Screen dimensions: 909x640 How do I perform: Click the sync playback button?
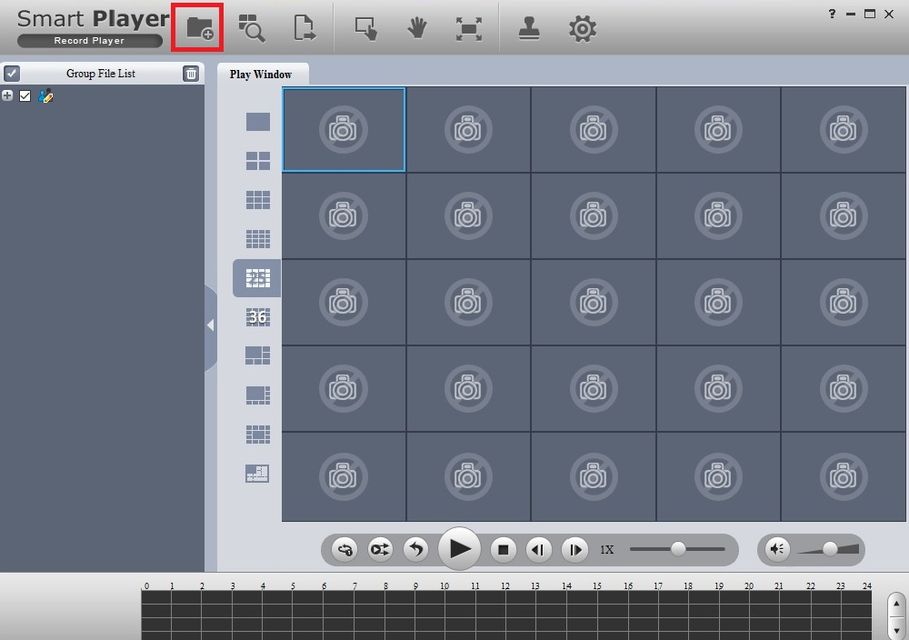(x=344, y=549)
